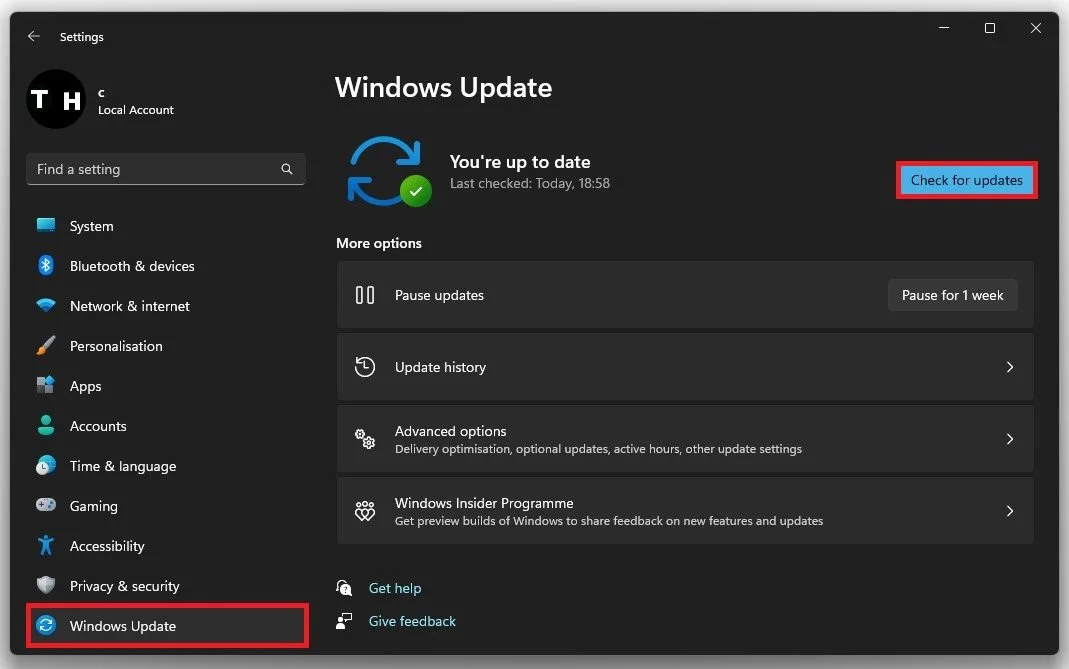Click 'You're up to date' status text
The image size is (1069, 669).
click(520, 162)
